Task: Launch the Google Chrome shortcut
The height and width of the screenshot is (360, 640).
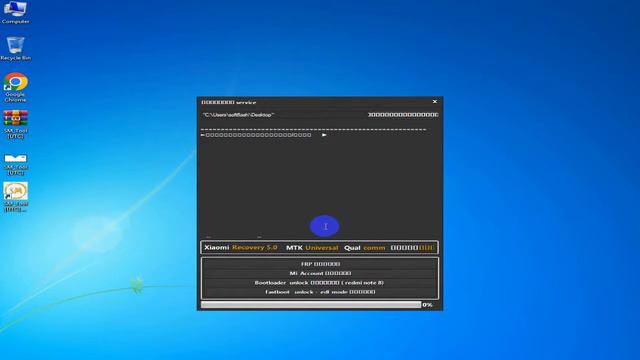Action: [16, 87]
